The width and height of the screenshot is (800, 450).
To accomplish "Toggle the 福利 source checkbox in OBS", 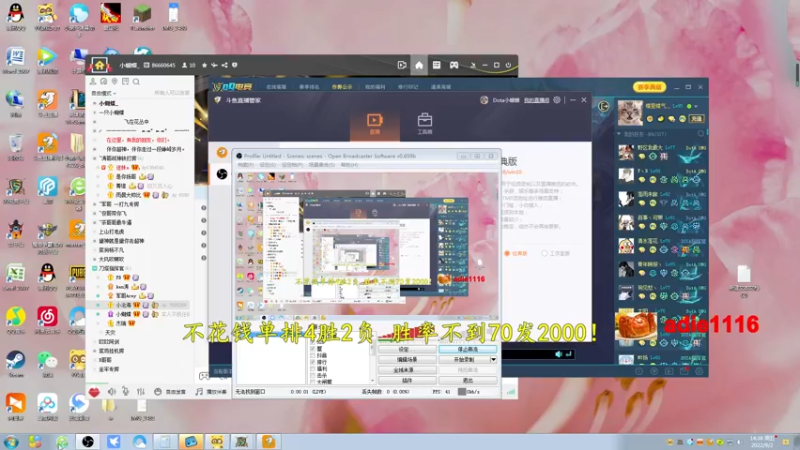I will pyautogui.click(x=312, y=368).
